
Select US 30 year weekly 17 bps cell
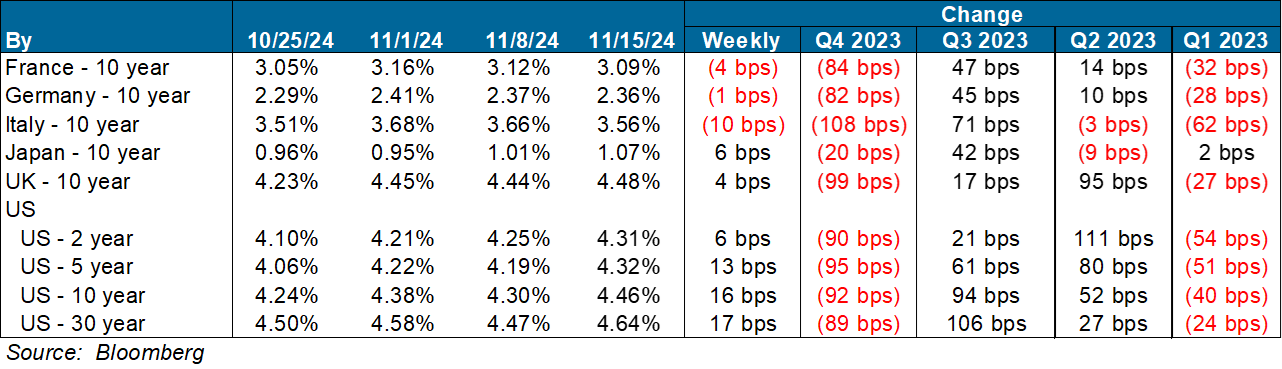click(741, 324)
